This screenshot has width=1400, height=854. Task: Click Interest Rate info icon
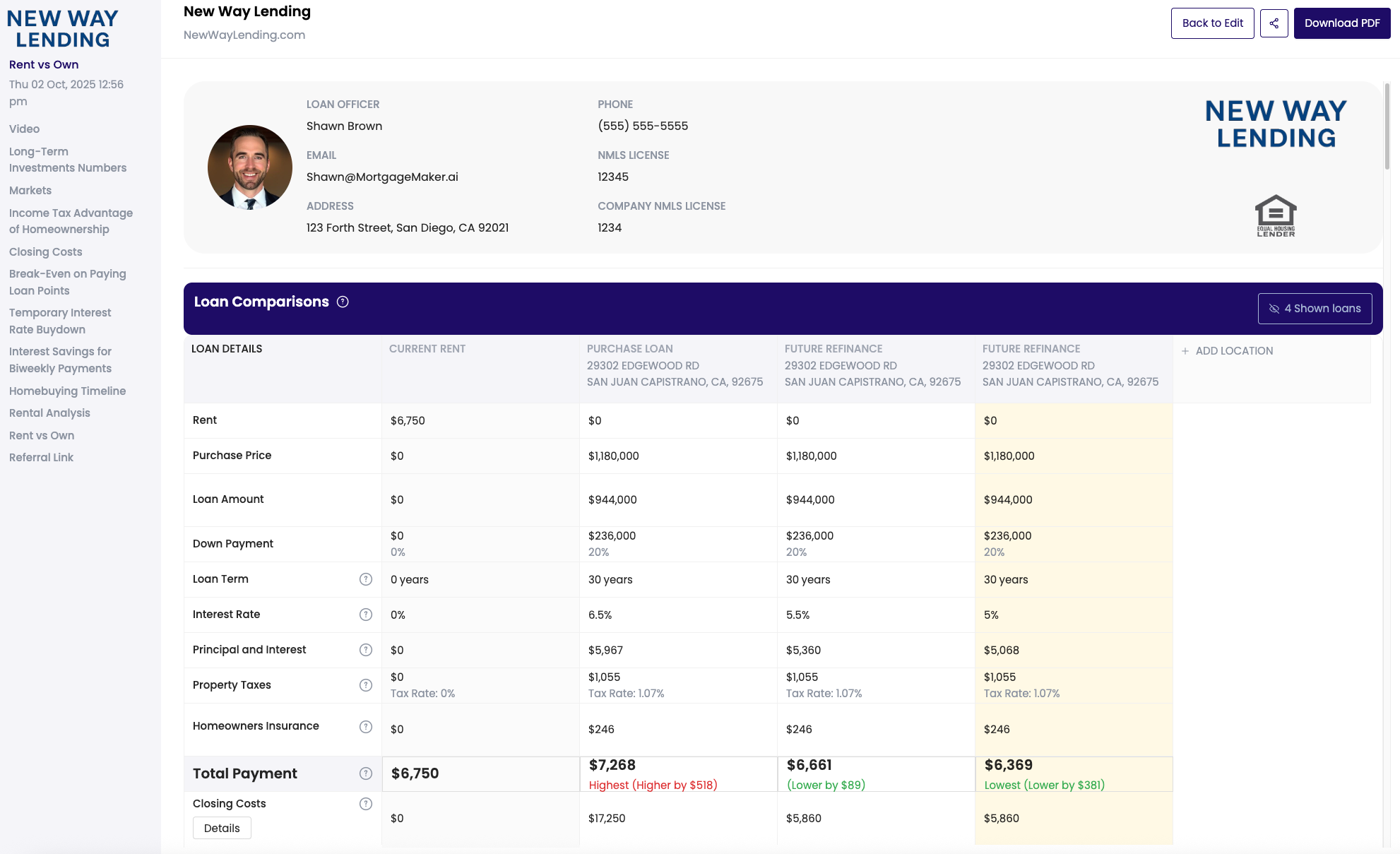coord(365,615)
